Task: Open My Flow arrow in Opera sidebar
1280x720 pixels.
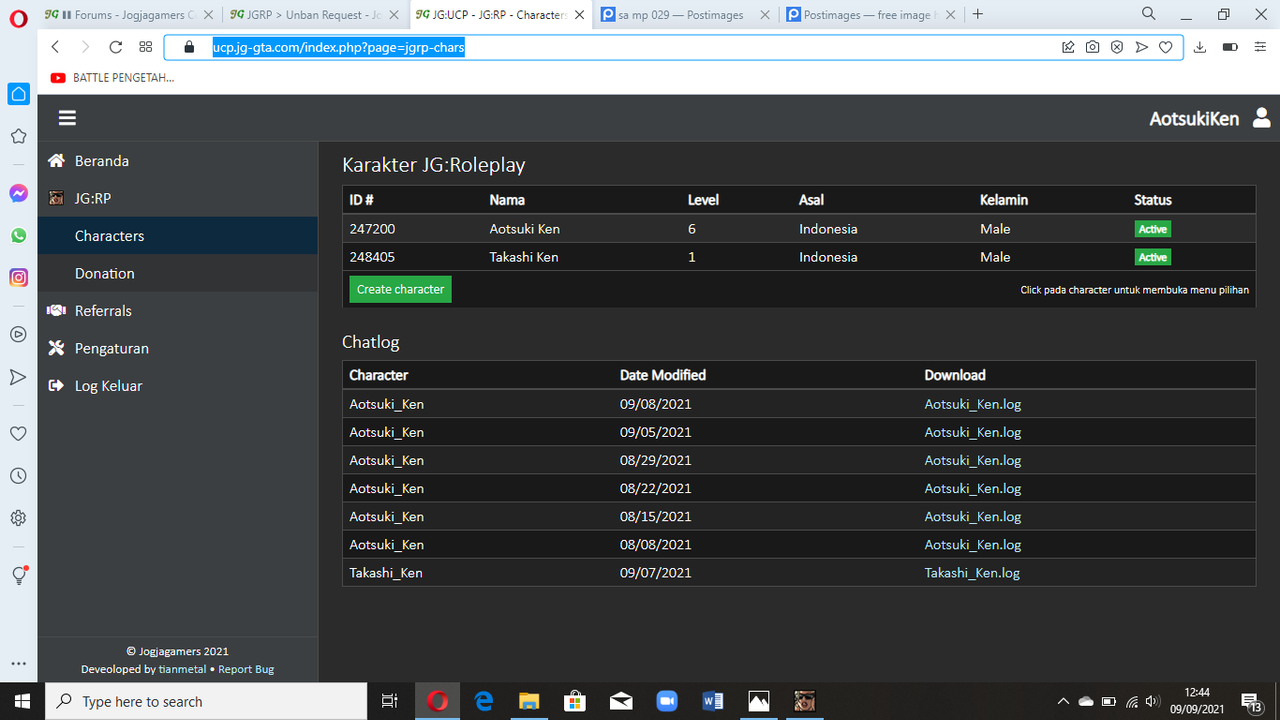Action: coord(18,377)
